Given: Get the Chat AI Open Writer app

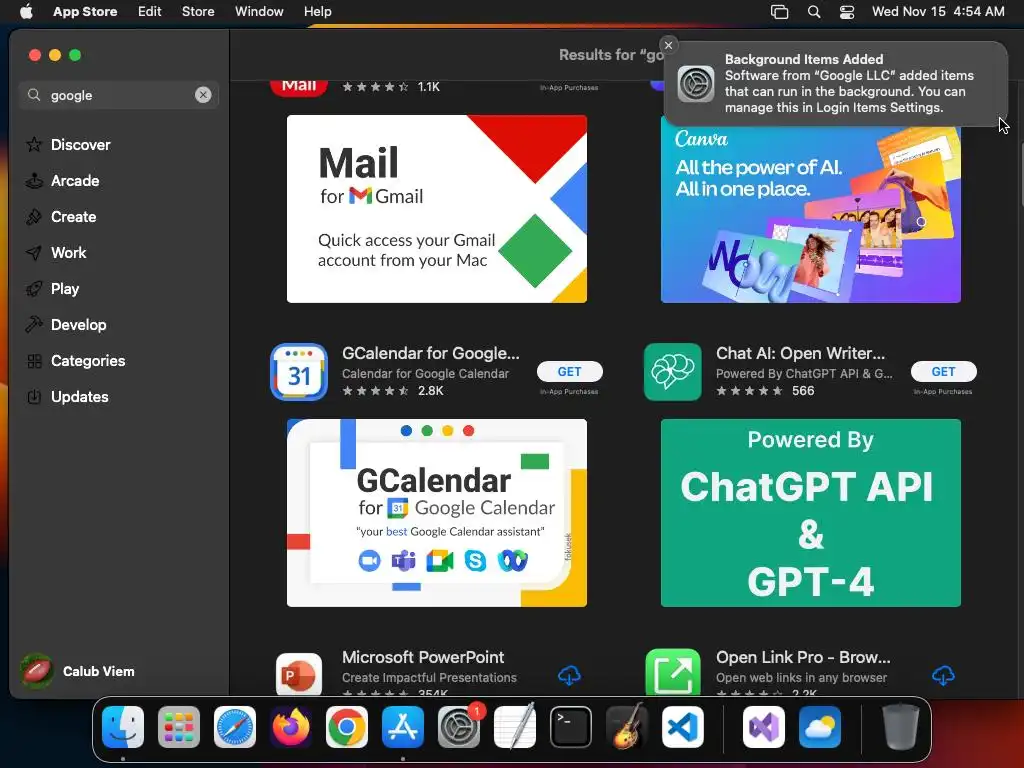Looking at the screenshot, I should coord(944,372).
